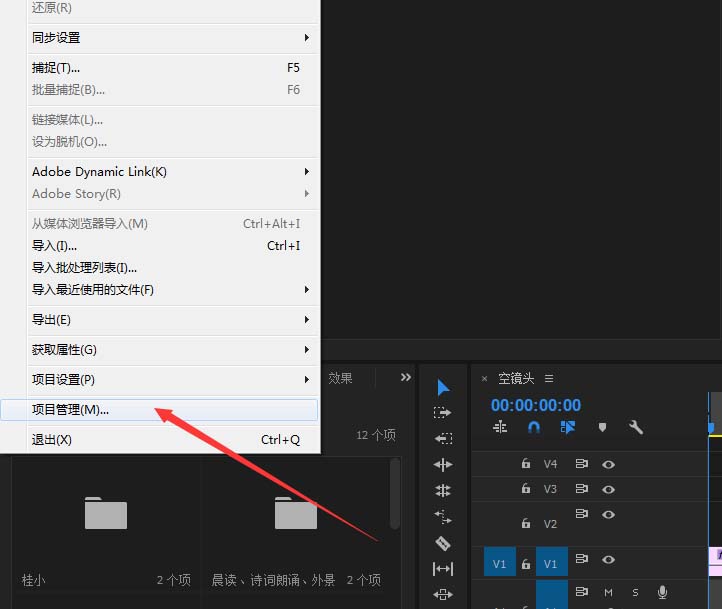This screenshot has width=722, height=609.
Task: Enable voice-over record microphone
Action: click(662, 592)
